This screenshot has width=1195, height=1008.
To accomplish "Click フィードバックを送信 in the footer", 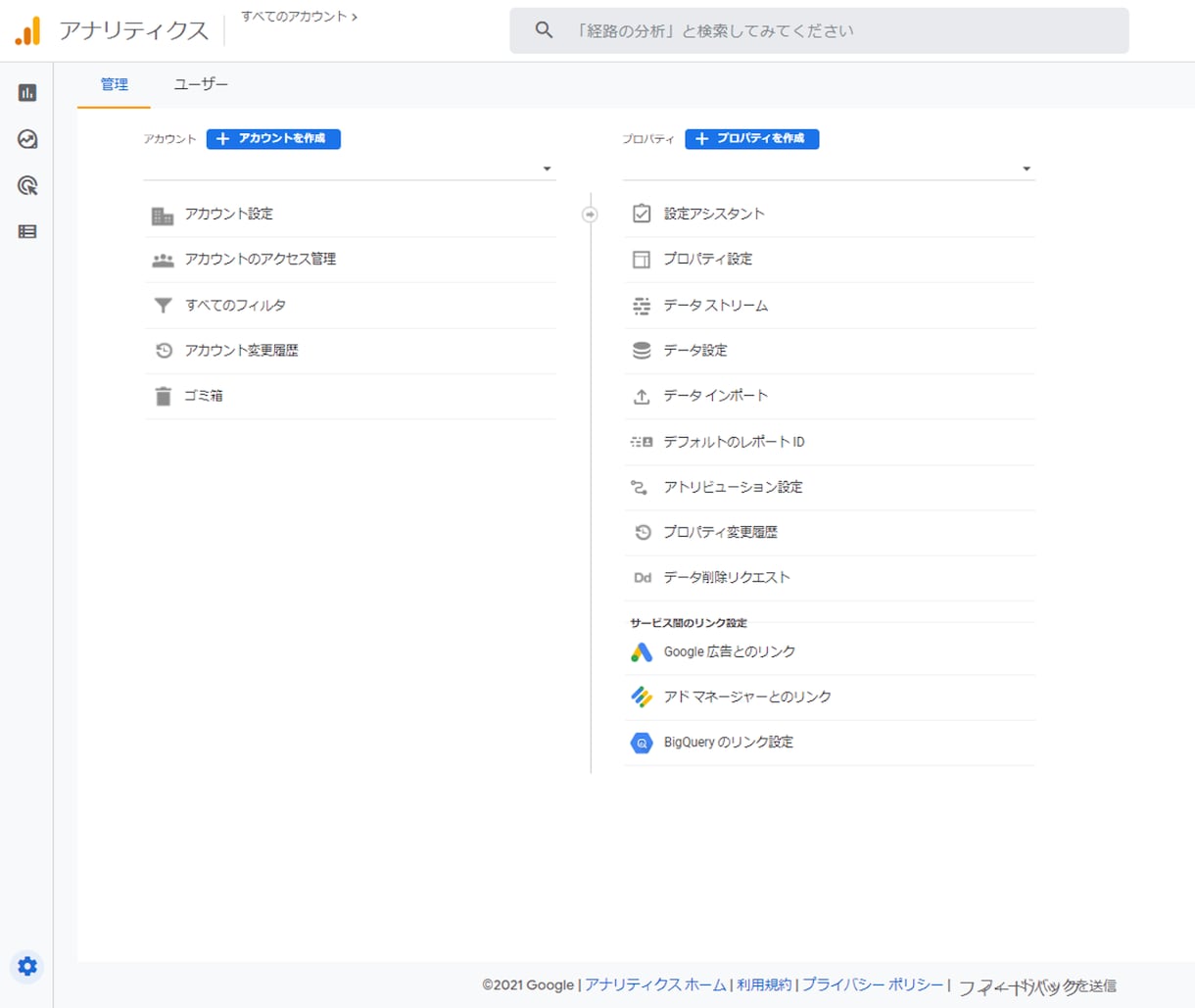I will click(x=1037, y=986).
